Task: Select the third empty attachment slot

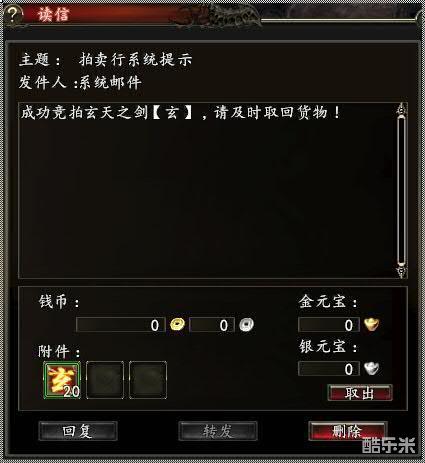Action: click(x=148, y=380)
